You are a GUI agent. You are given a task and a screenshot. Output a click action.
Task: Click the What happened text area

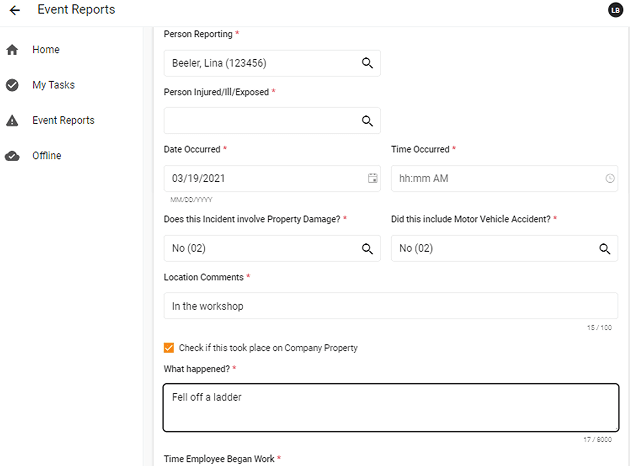coord(390,407)
